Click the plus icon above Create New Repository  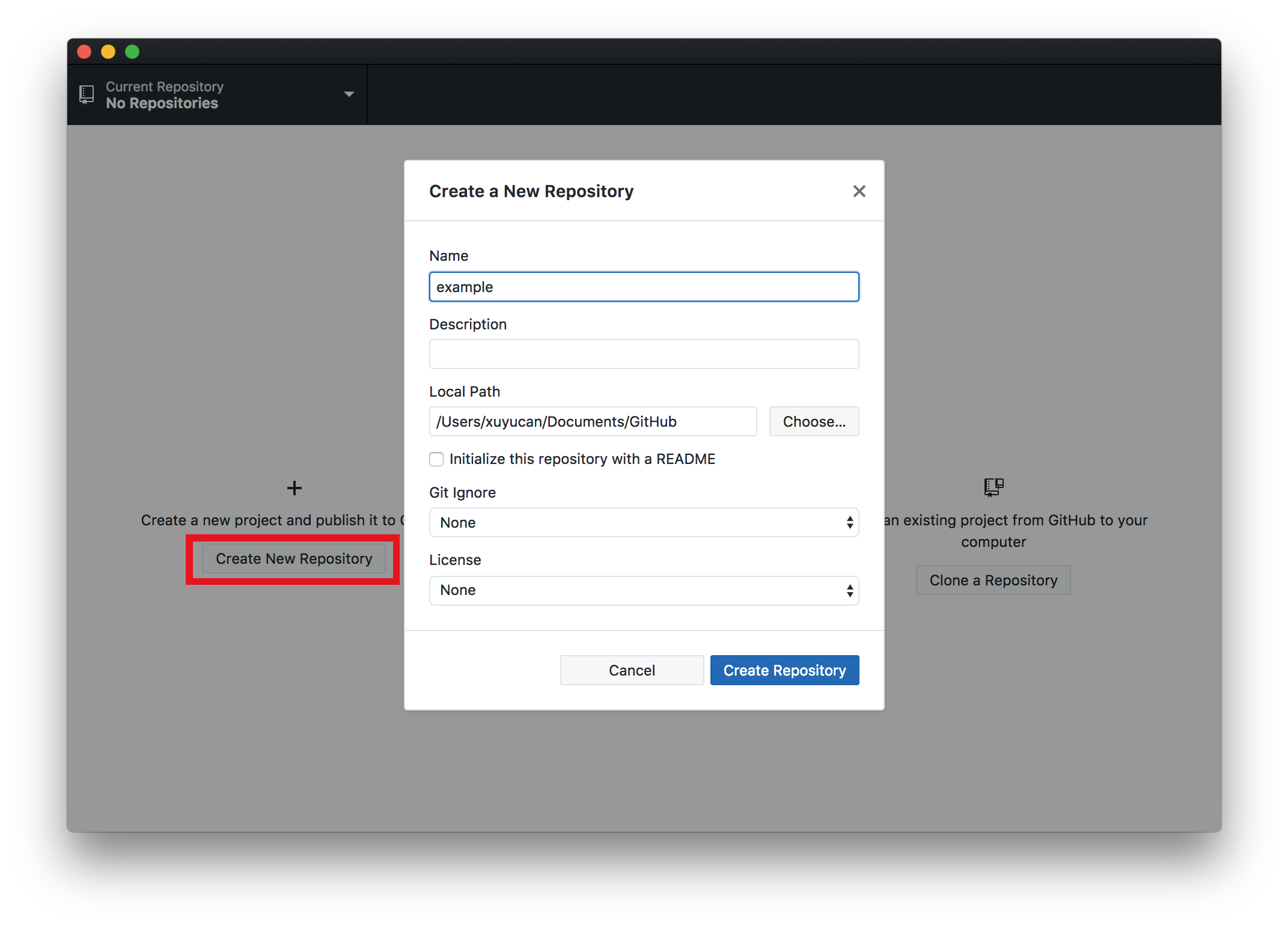(294, 488)
